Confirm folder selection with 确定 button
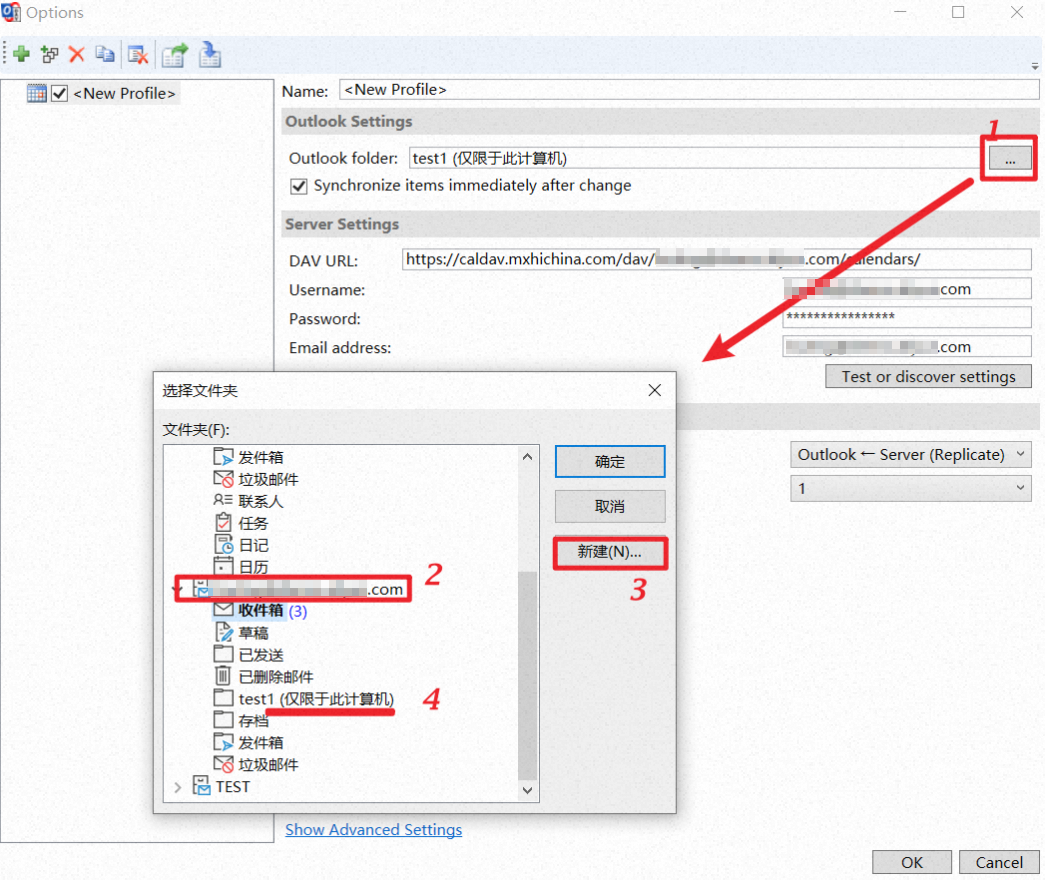 610,461
